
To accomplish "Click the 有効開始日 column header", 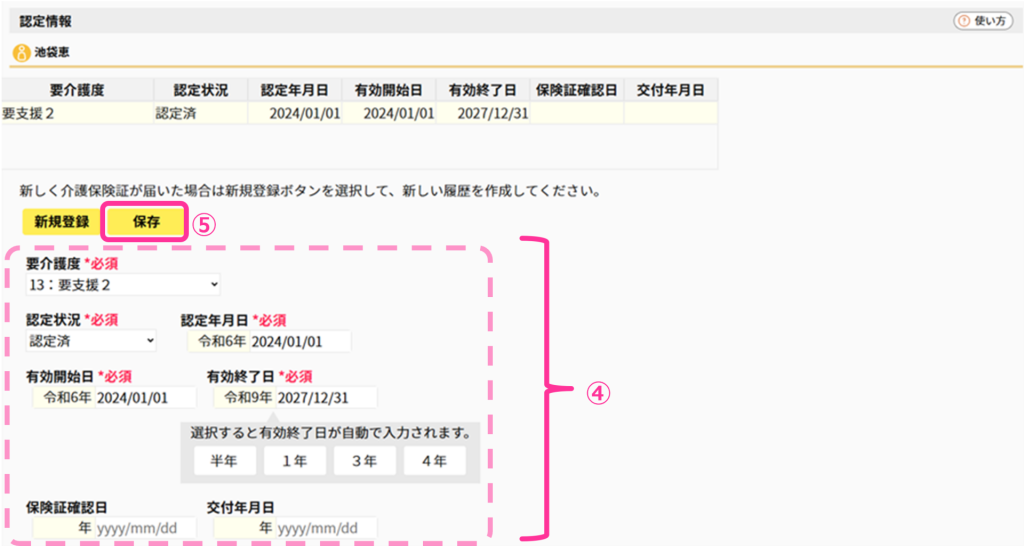I will (x=389, y=91).
